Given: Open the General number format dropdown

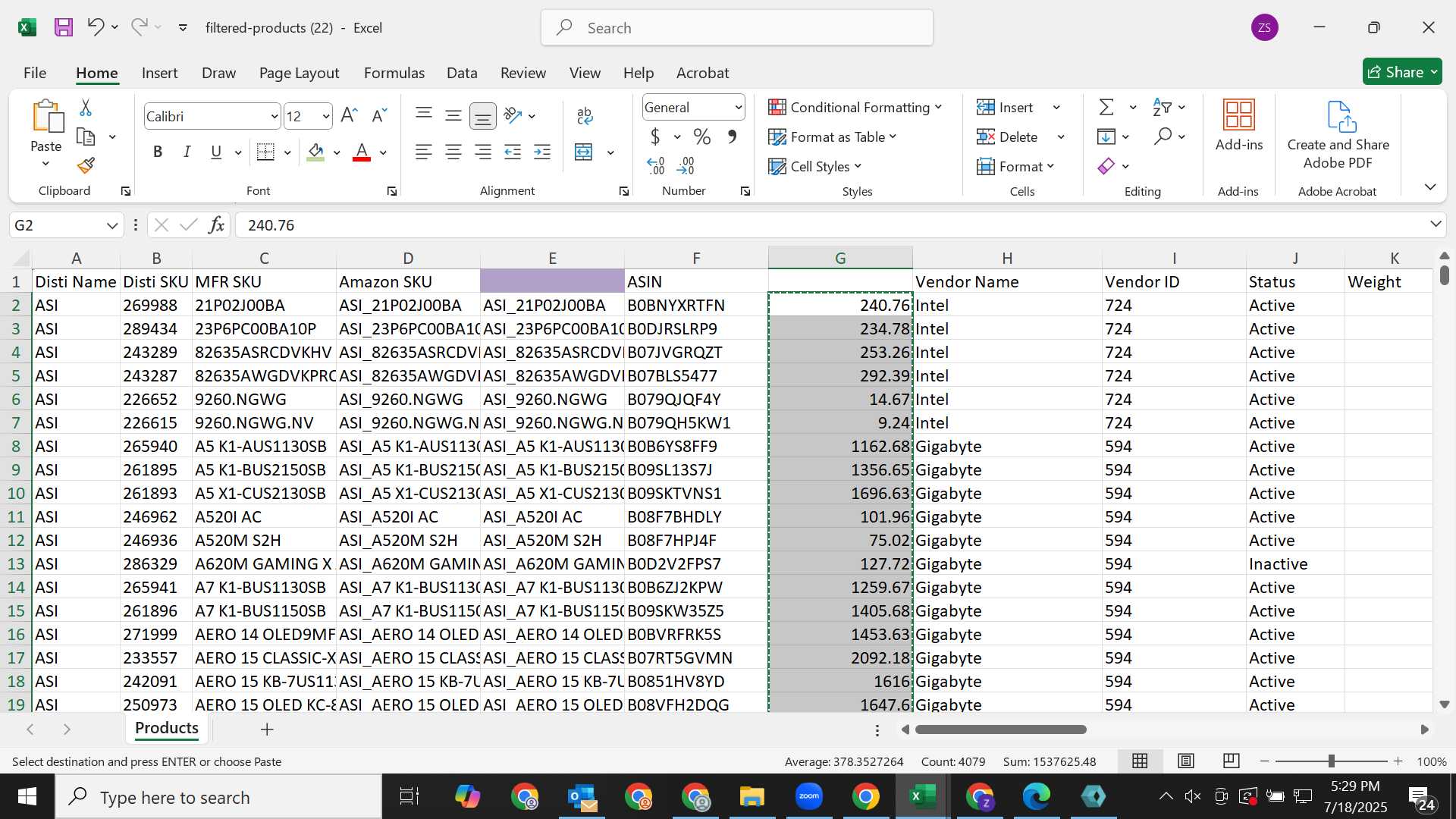Looking at the screenshot, I should click(x=738, y=108).
